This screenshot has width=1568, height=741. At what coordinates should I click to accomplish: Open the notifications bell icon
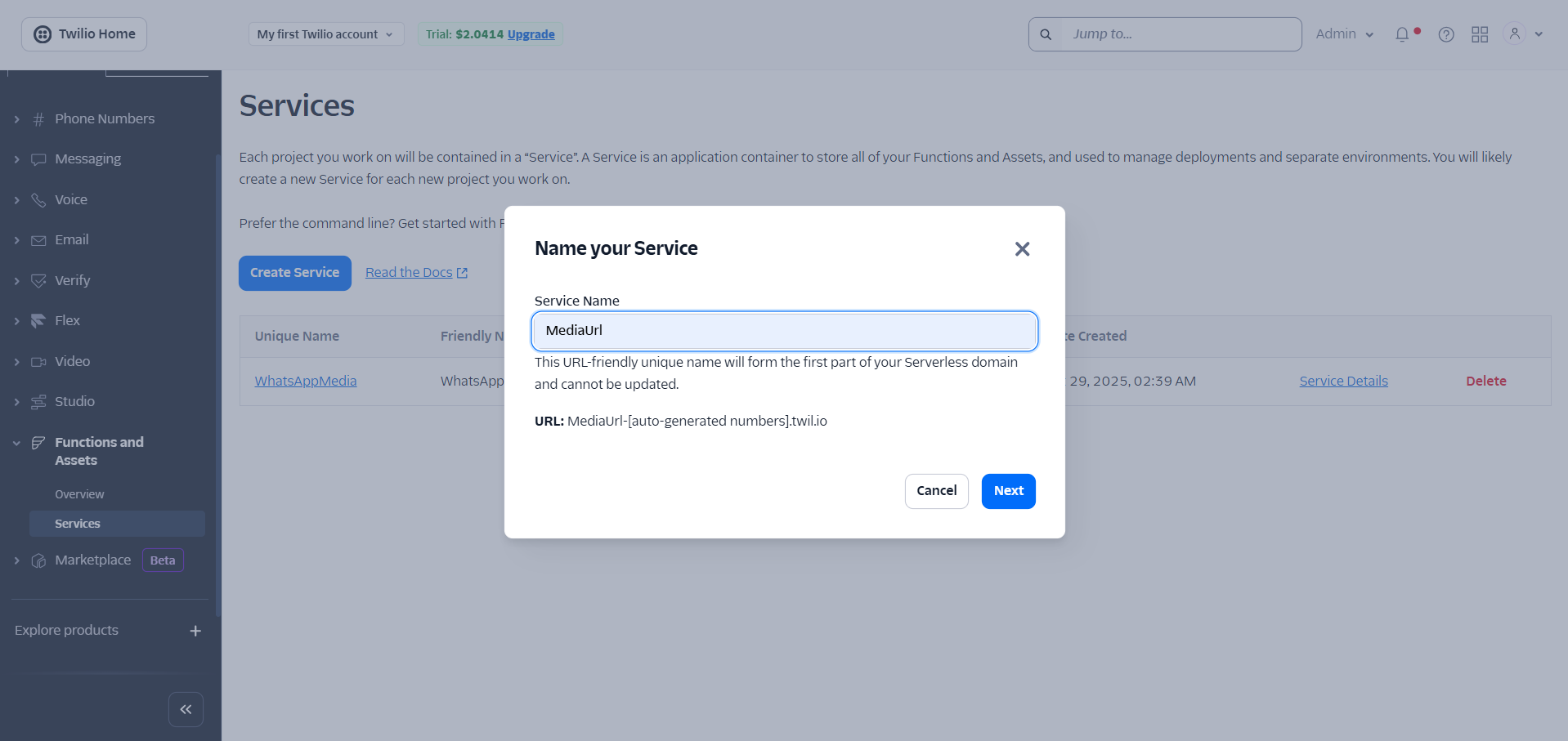[1402, 34]
